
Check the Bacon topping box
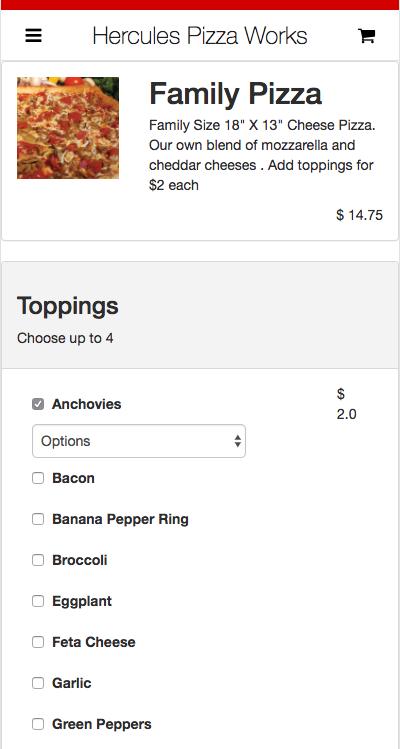pos(38,478)
